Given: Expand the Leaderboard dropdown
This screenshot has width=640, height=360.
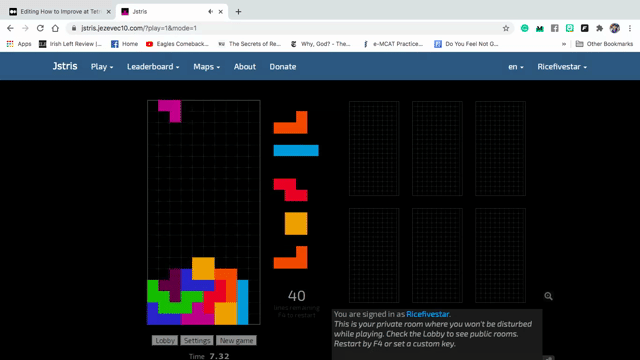Looking at the screenshot, I should [153, 67].
